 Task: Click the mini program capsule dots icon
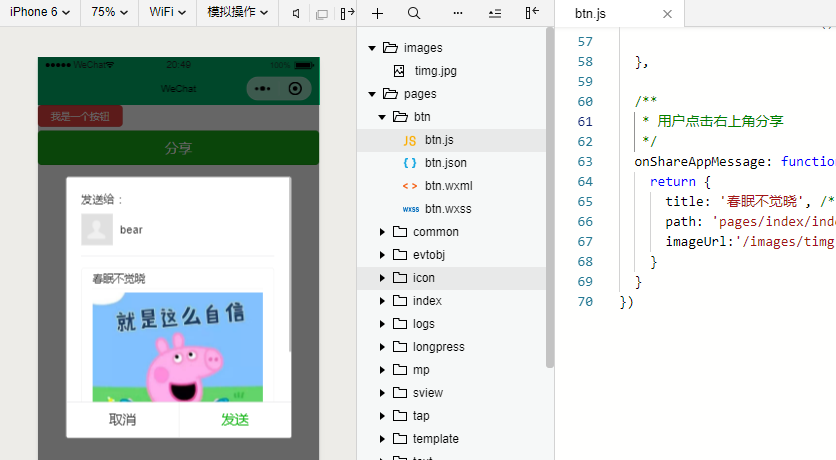pos(262,88)
